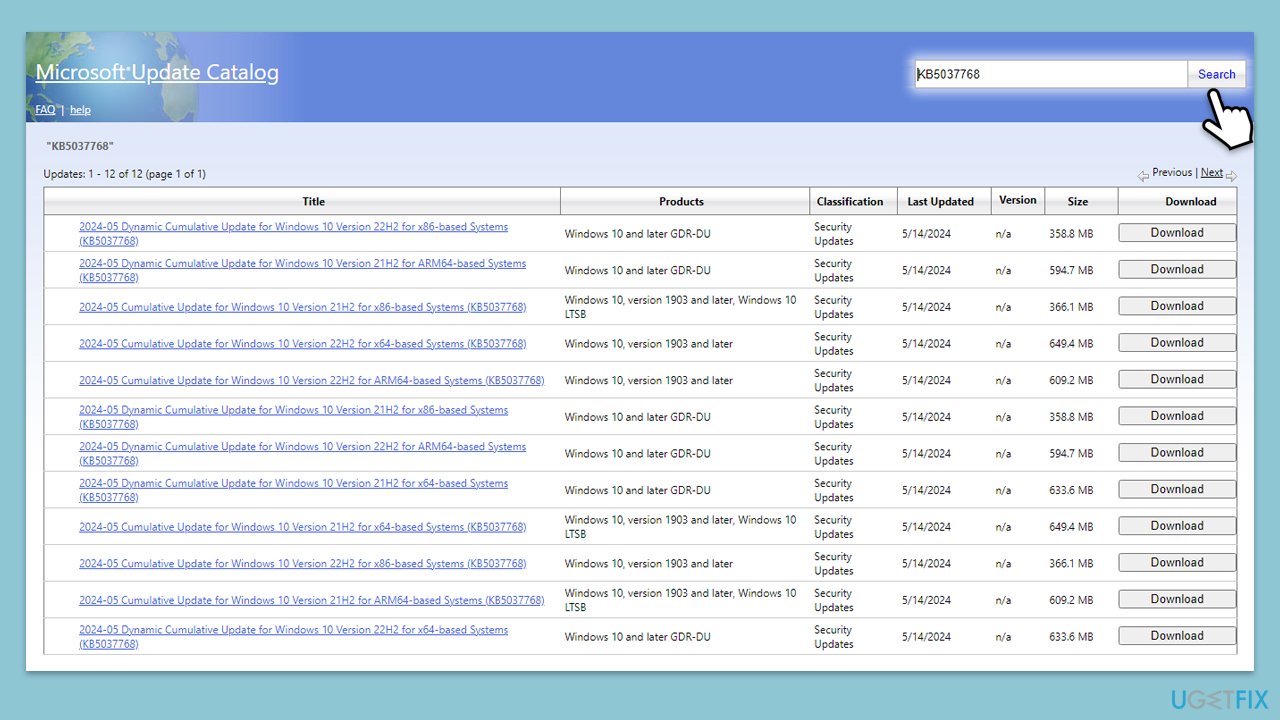This screenshot has height=720, width=1280.
Task: Click size 366.1 MB in Cumulative 21H2 x86 row
Action: tap(1071, 307)
